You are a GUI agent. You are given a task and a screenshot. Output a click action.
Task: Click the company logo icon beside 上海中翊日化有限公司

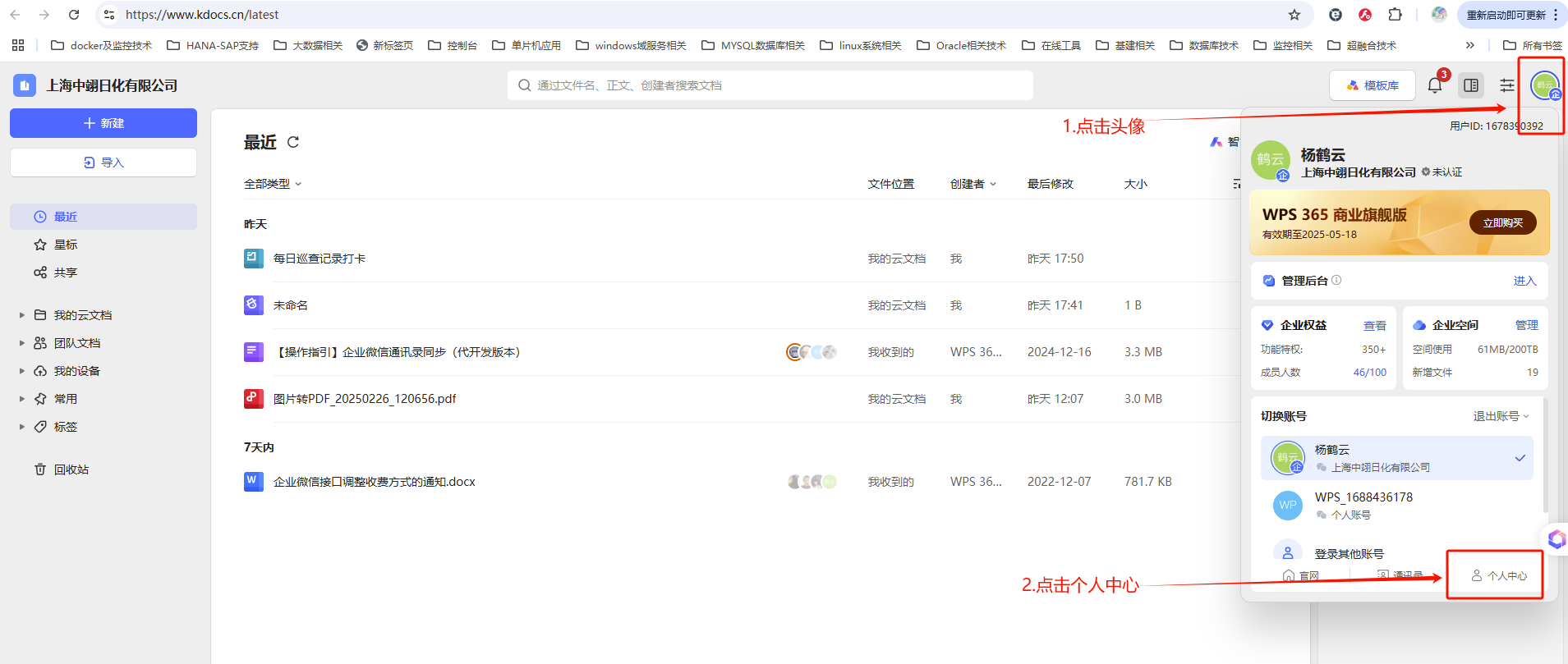[x=25, y=85]
